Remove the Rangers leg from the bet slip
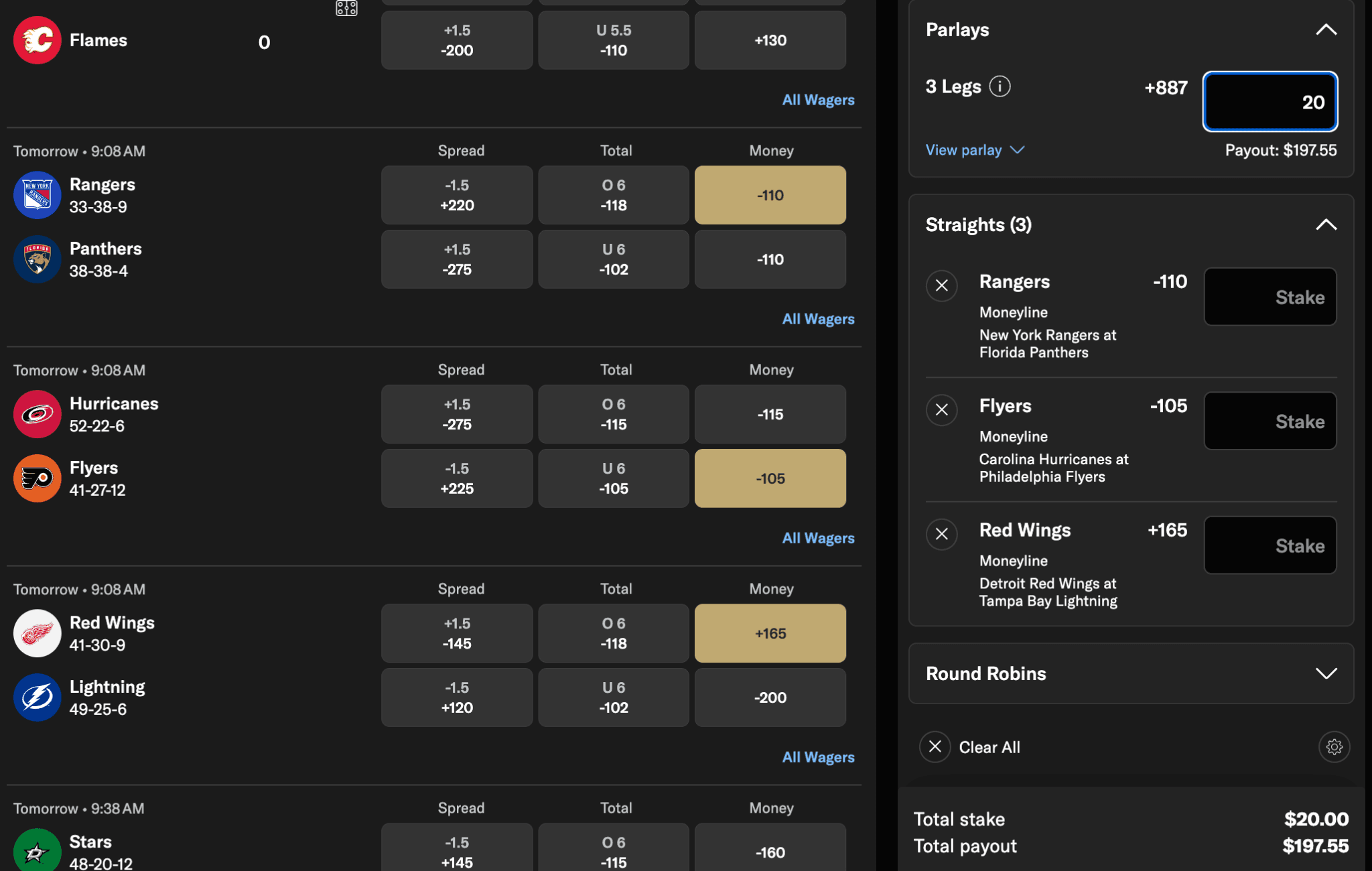1372x871 pixels. click(942, 285)
